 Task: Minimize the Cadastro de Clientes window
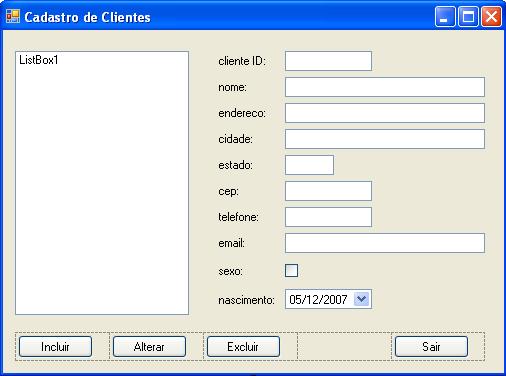(445, 16)
